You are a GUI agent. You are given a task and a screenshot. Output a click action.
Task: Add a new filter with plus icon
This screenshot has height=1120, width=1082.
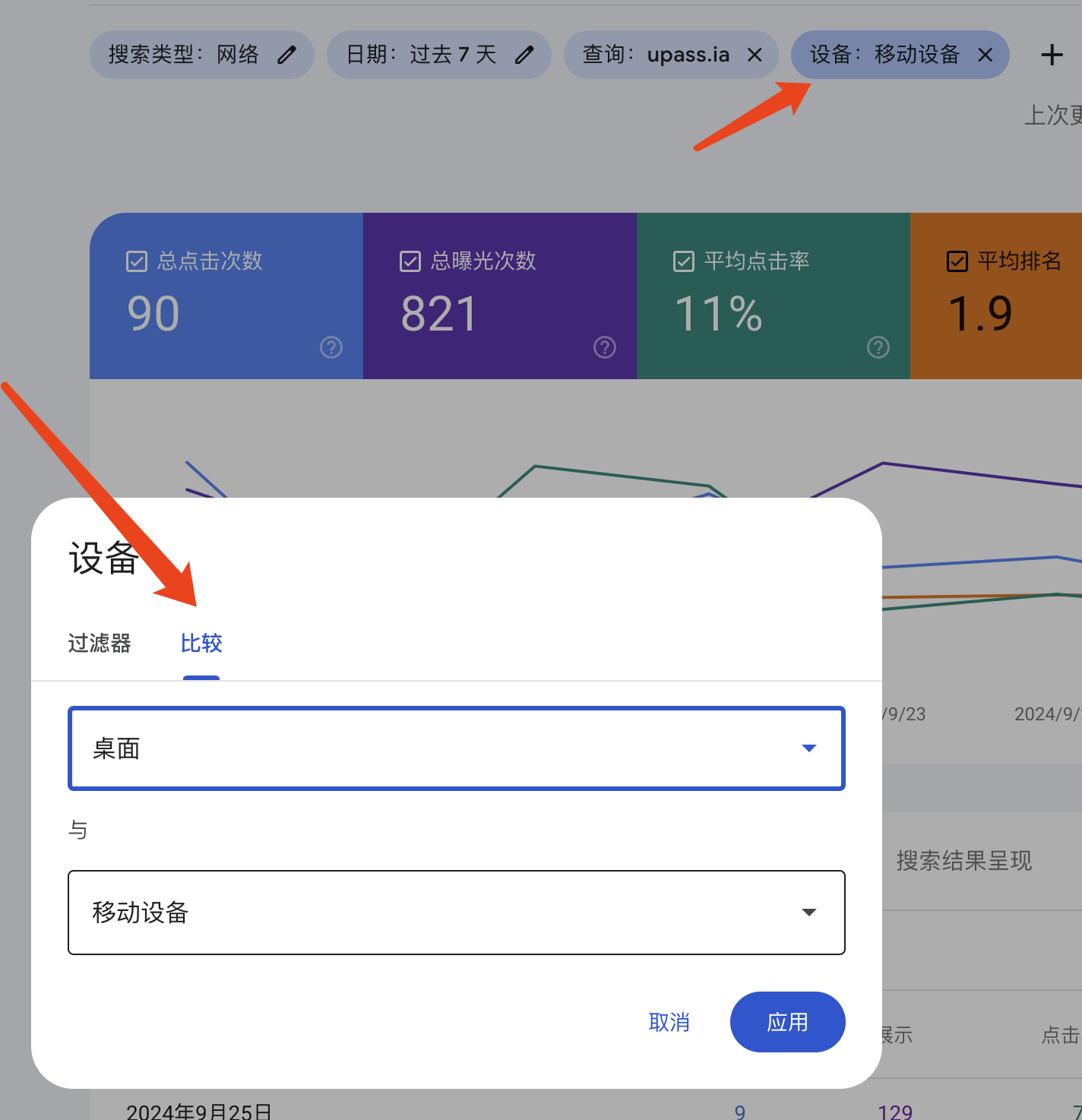pos(1052,55)
